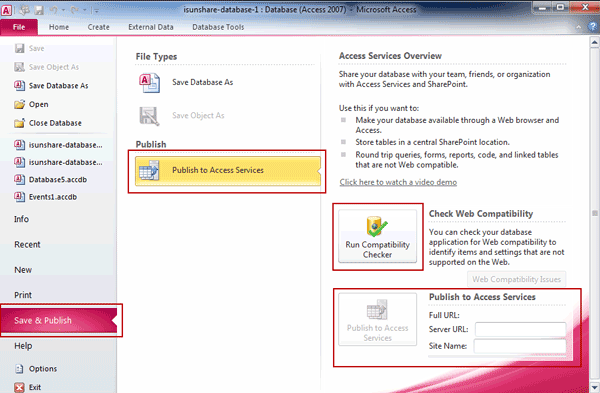Maximize the Microsoft Access window
The width and height of the screenshot is (600, 393).
tap(560, 7)
